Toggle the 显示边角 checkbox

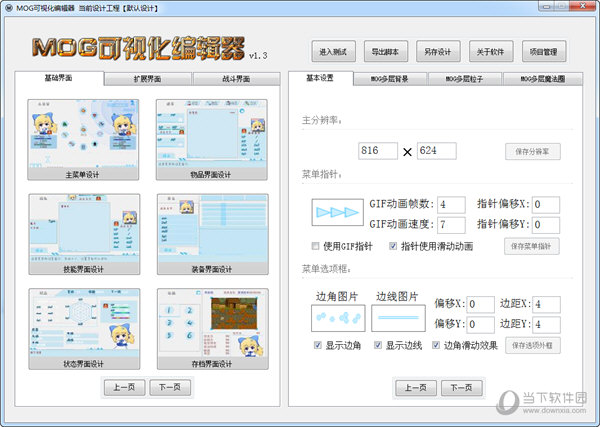[318, 345]
